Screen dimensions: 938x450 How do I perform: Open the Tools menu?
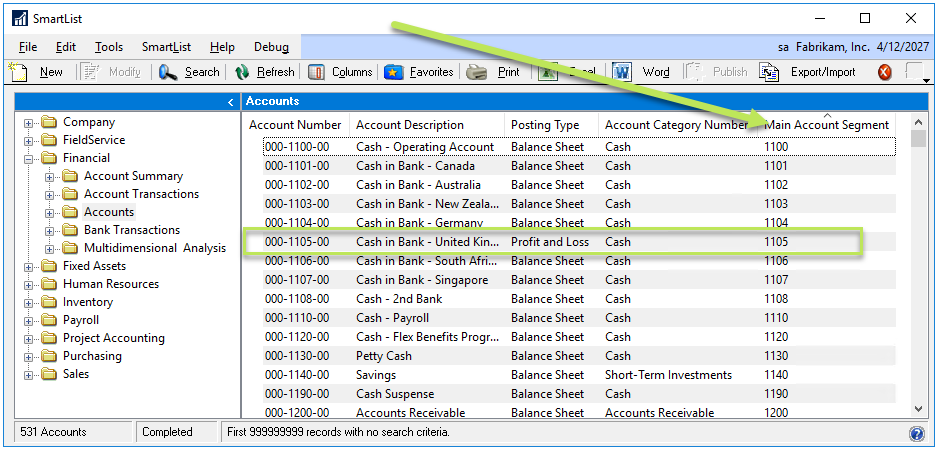pos(109,47)
